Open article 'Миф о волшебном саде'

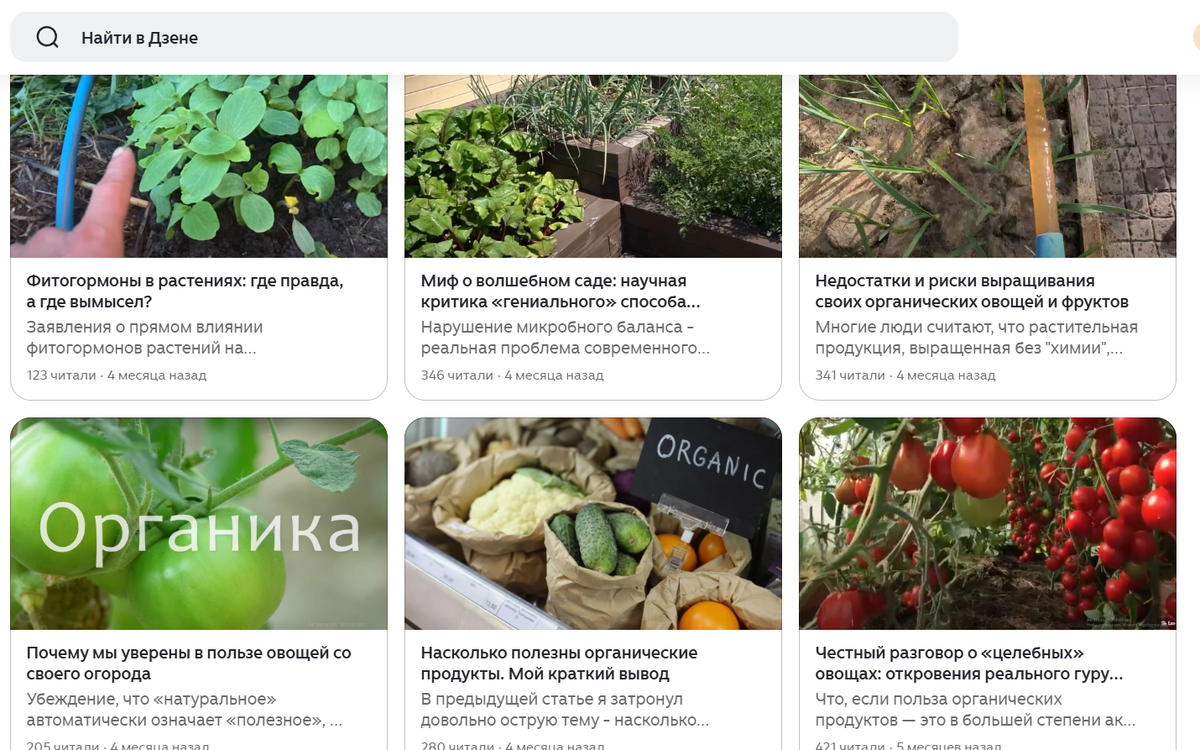[560, 291]
